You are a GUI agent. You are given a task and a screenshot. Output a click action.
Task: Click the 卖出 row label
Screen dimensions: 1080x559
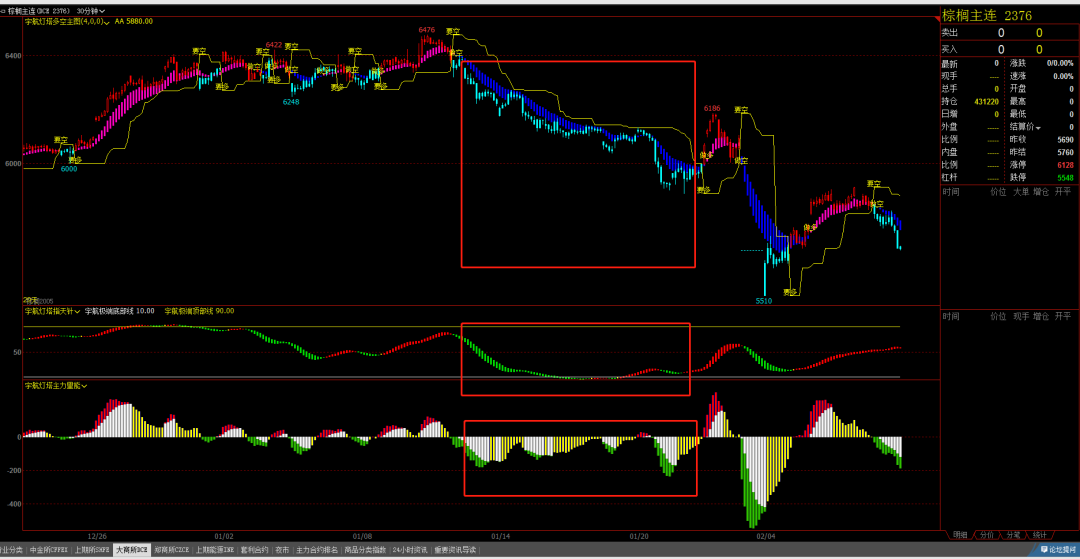[x=950, y=32]
